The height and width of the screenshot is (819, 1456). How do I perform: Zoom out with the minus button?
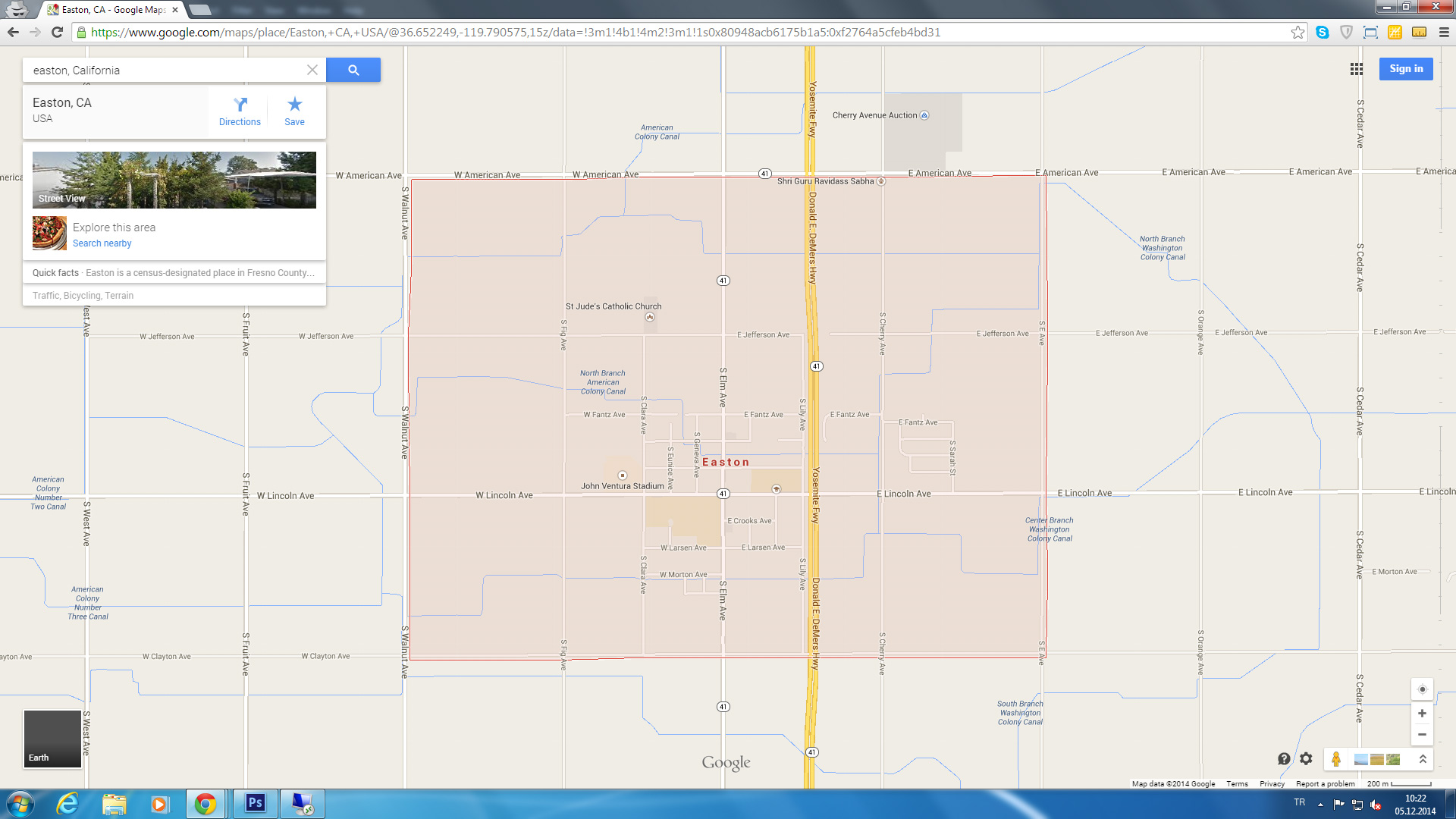tap(1422, 735)
